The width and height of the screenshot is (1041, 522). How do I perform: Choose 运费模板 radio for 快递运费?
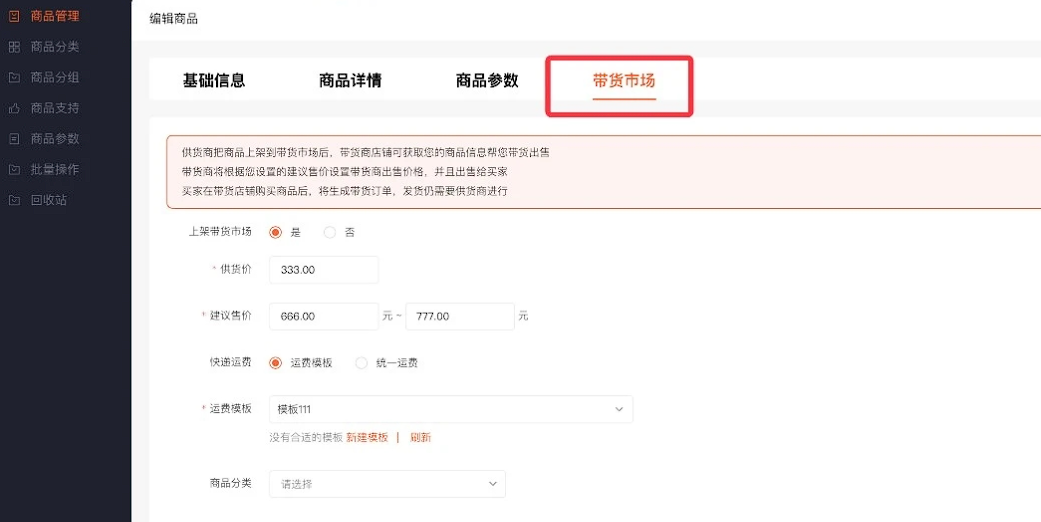pos(276,363)
